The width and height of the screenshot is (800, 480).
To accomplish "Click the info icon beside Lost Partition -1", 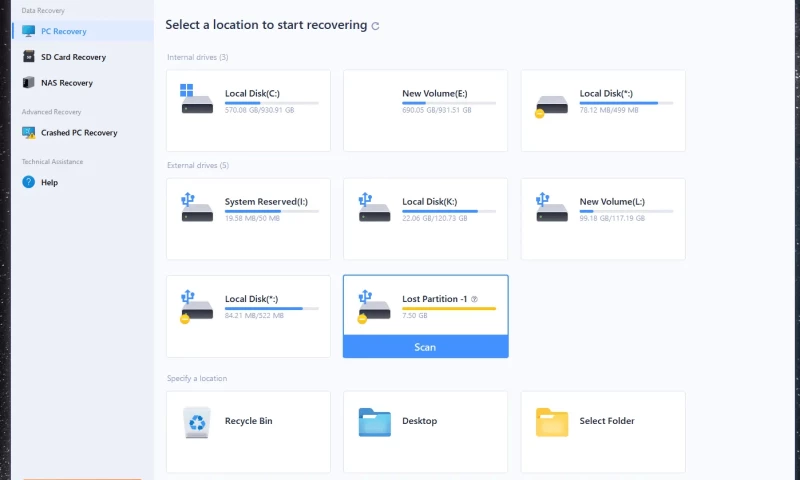I will (x=474, y=299).
